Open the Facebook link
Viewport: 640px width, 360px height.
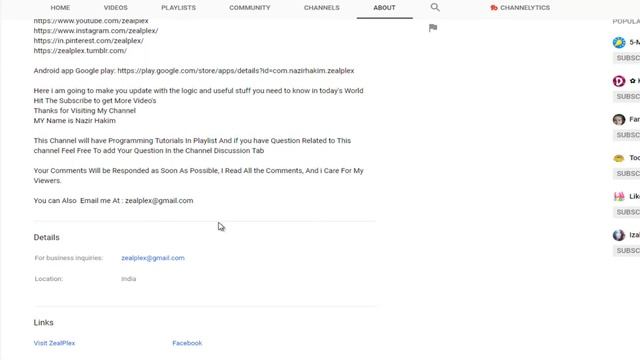tap(187, 343)
